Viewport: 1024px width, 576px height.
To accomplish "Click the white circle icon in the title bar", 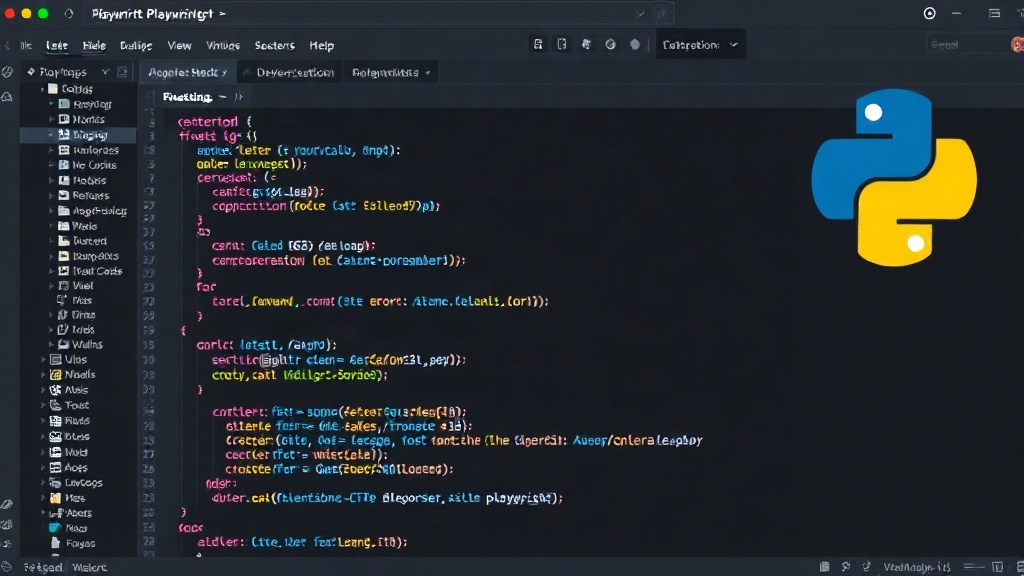I will [929, 13].
